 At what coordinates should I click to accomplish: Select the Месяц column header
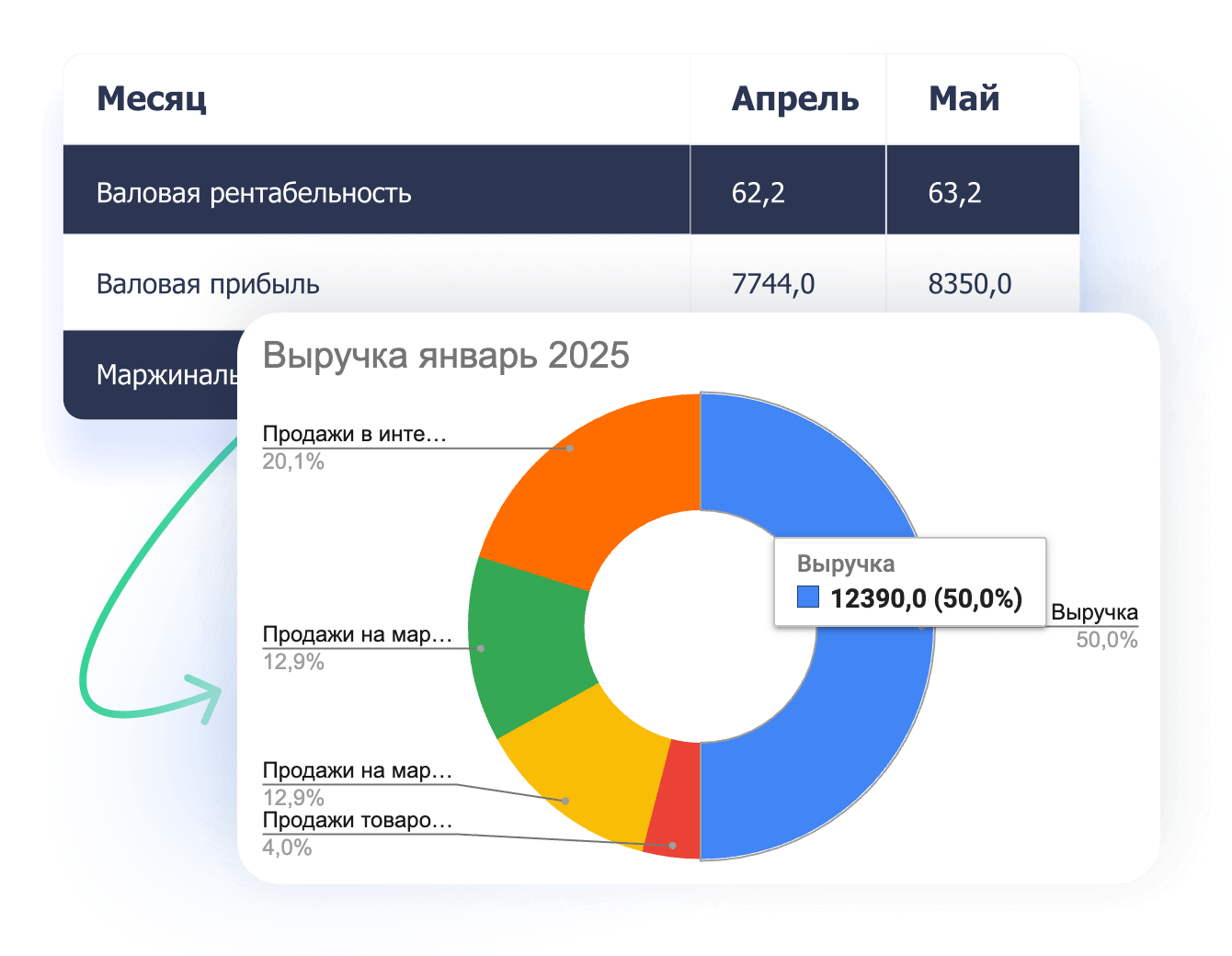(x=152, y=98)
